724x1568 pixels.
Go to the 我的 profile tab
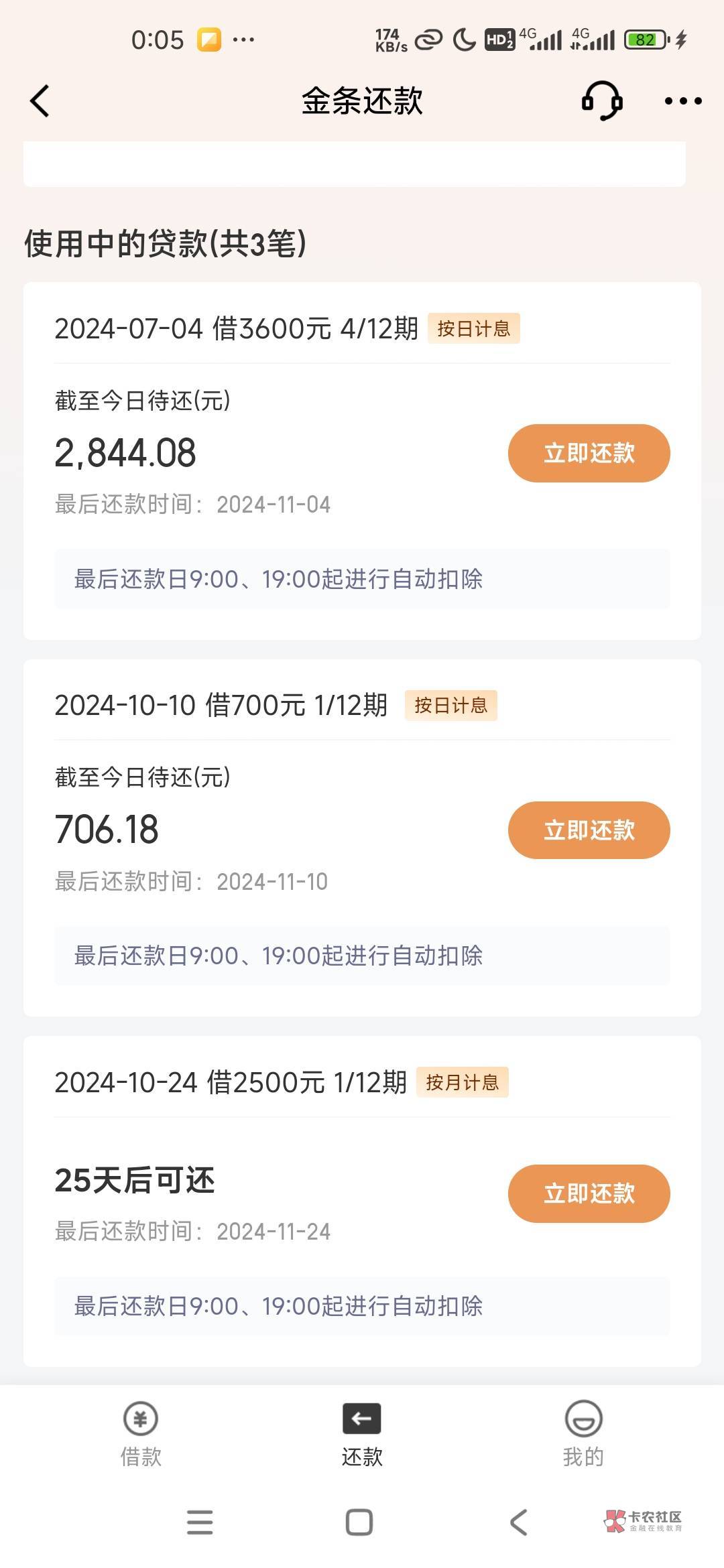click(x=583, y=1433)
